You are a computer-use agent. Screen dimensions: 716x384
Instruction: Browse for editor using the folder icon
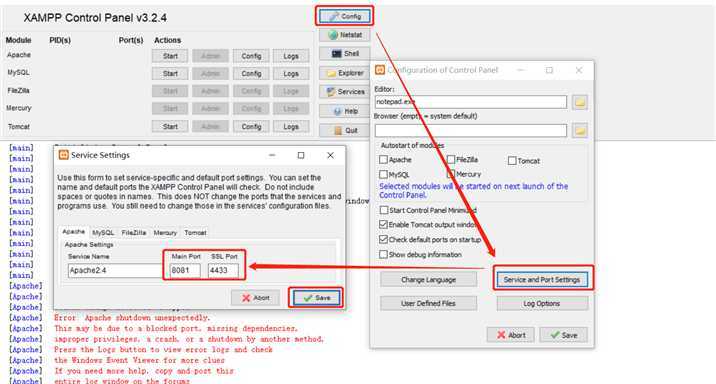coord(580,102)
